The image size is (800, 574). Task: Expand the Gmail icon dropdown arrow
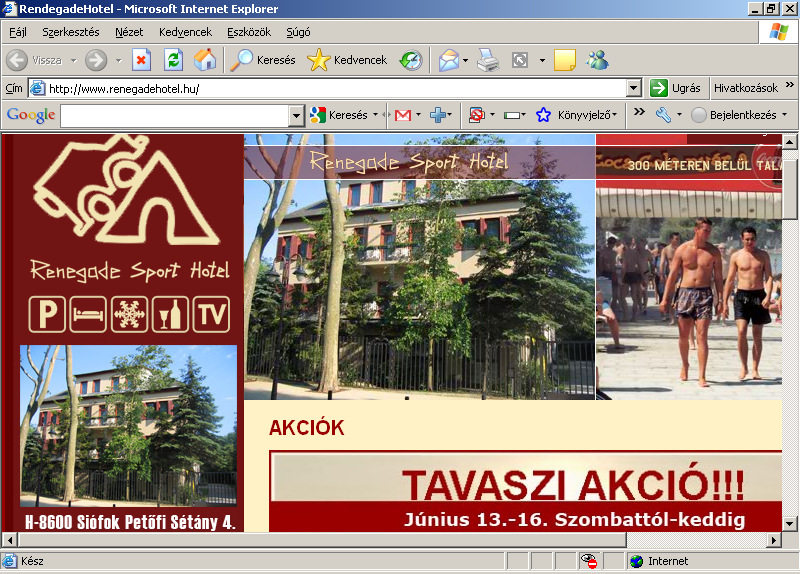point(418,115)
